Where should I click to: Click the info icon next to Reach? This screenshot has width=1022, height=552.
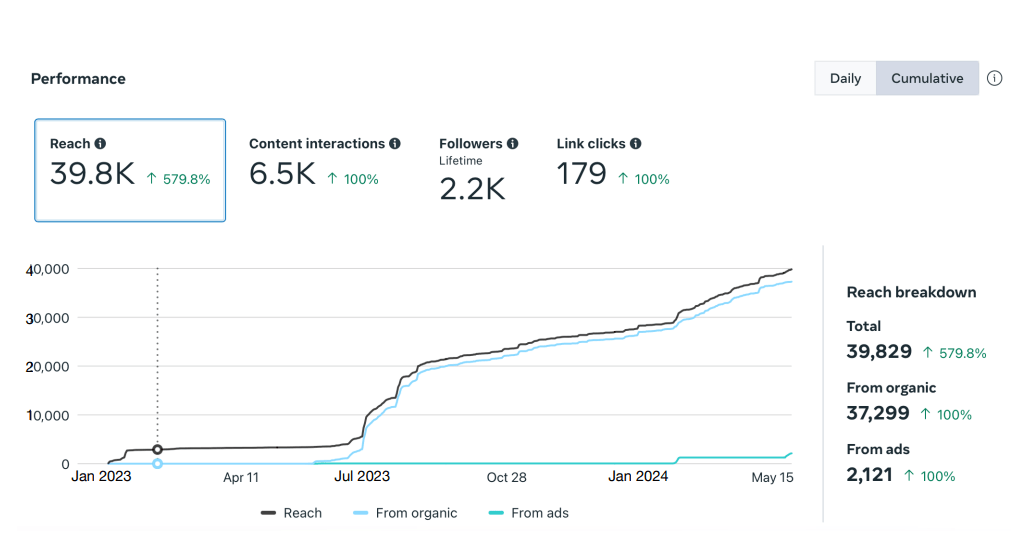point(100,144)
